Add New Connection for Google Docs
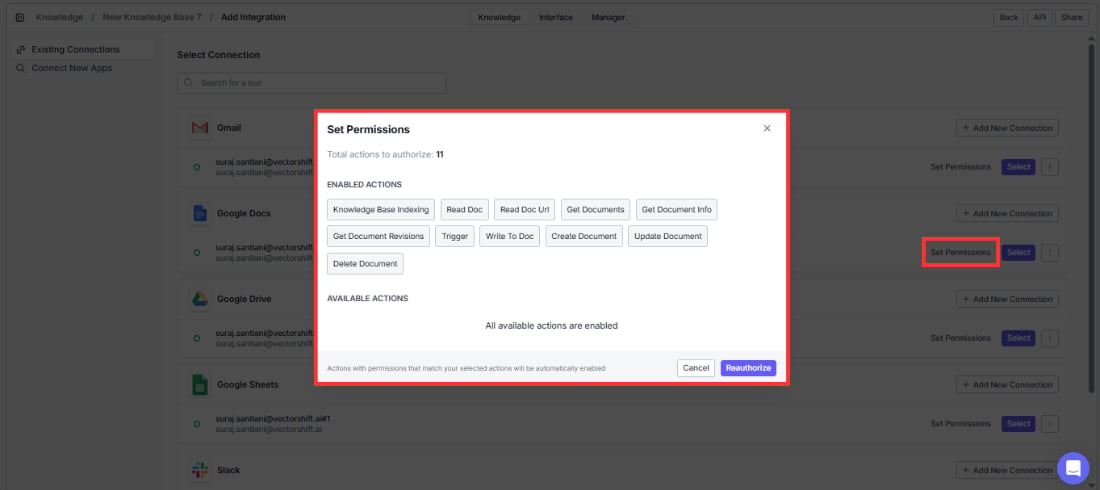The width and height of the screenshot is (1100, 490). pos(1007,213)
